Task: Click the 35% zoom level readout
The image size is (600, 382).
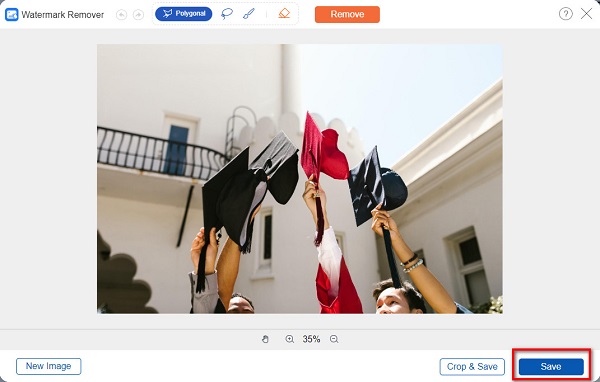Action: [311, 339]
